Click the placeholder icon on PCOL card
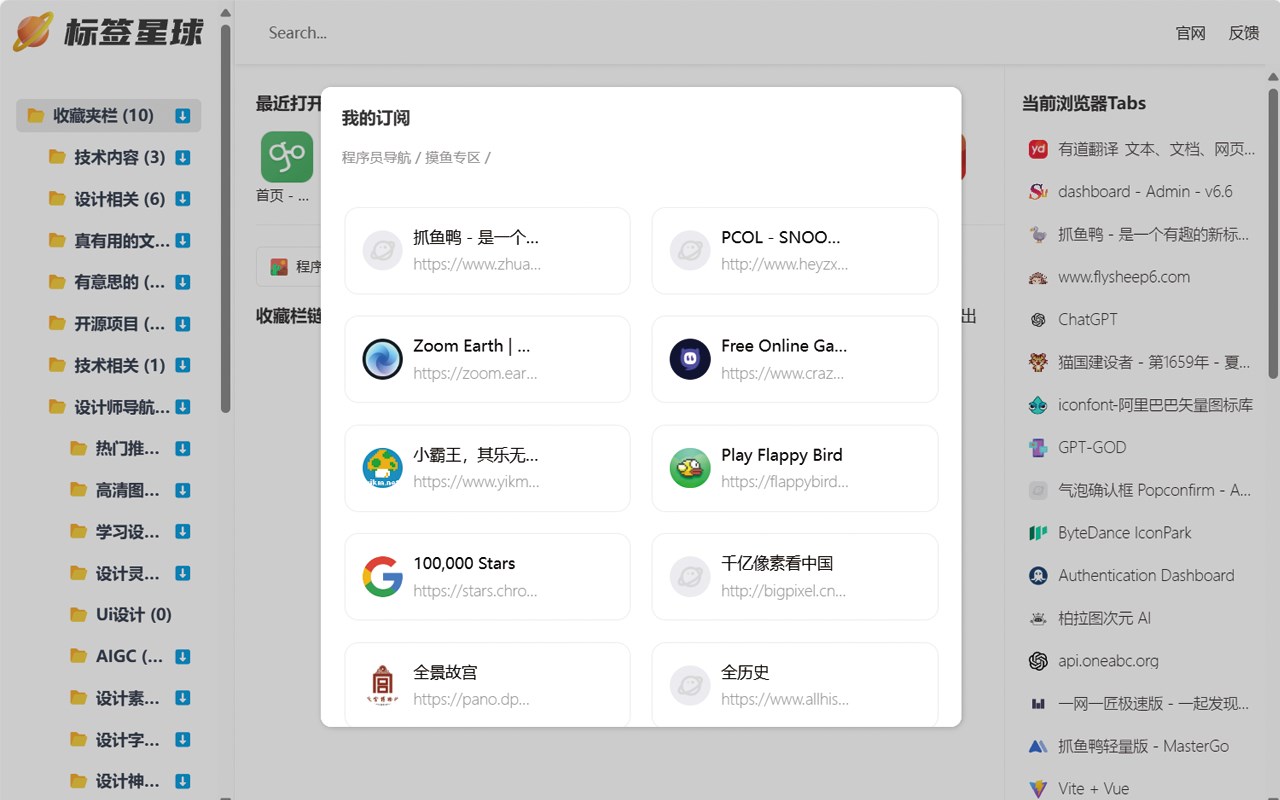This screenshot has height=800, width=1280. coord(690,251)
